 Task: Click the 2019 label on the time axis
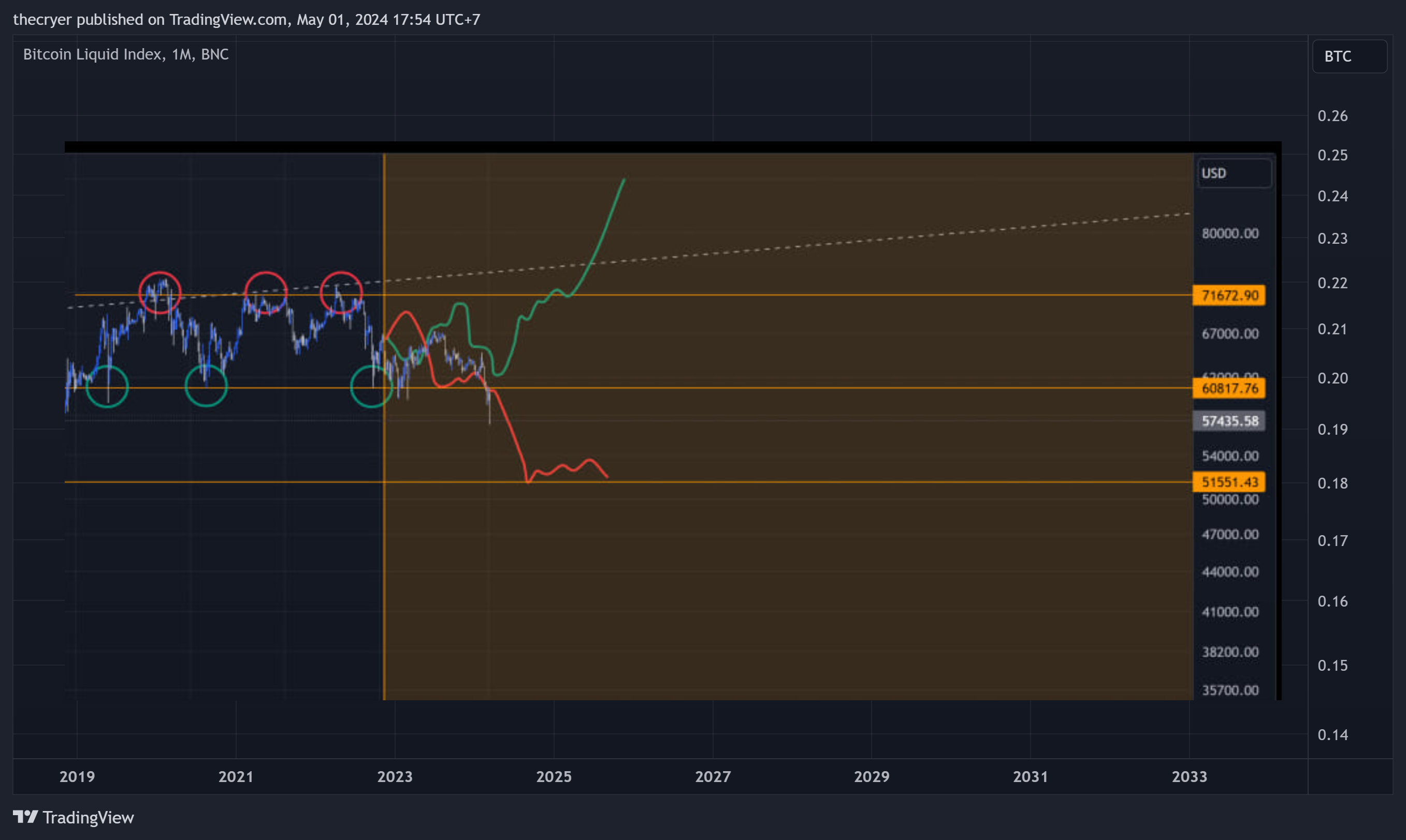tap(77, 777)
